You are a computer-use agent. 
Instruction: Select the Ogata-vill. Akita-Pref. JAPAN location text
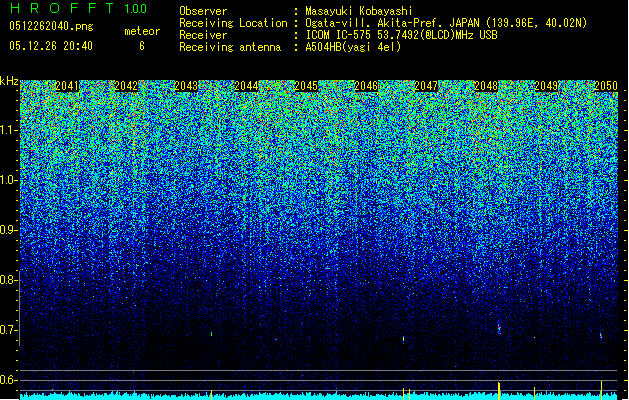[446, 24]
